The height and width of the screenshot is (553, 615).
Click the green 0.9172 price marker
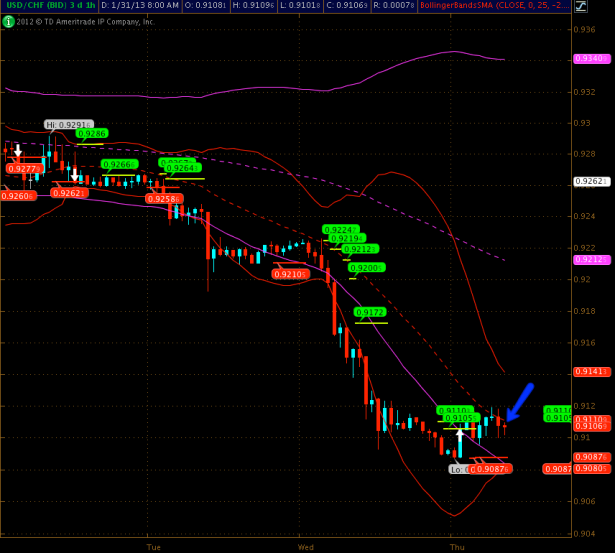371,312
